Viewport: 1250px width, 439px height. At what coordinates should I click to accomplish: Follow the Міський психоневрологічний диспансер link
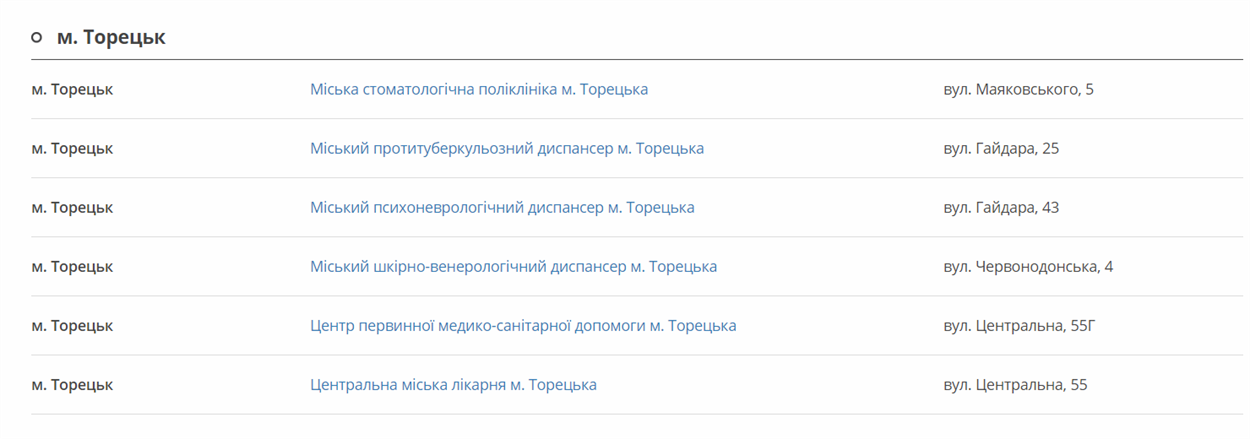click(502, 207)
